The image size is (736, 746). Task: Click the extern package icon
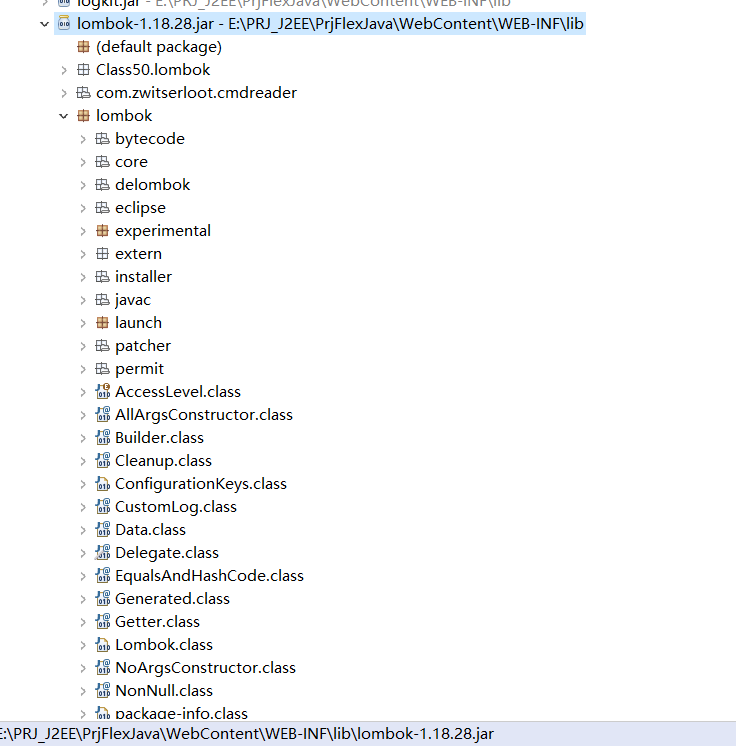(102, 254)
